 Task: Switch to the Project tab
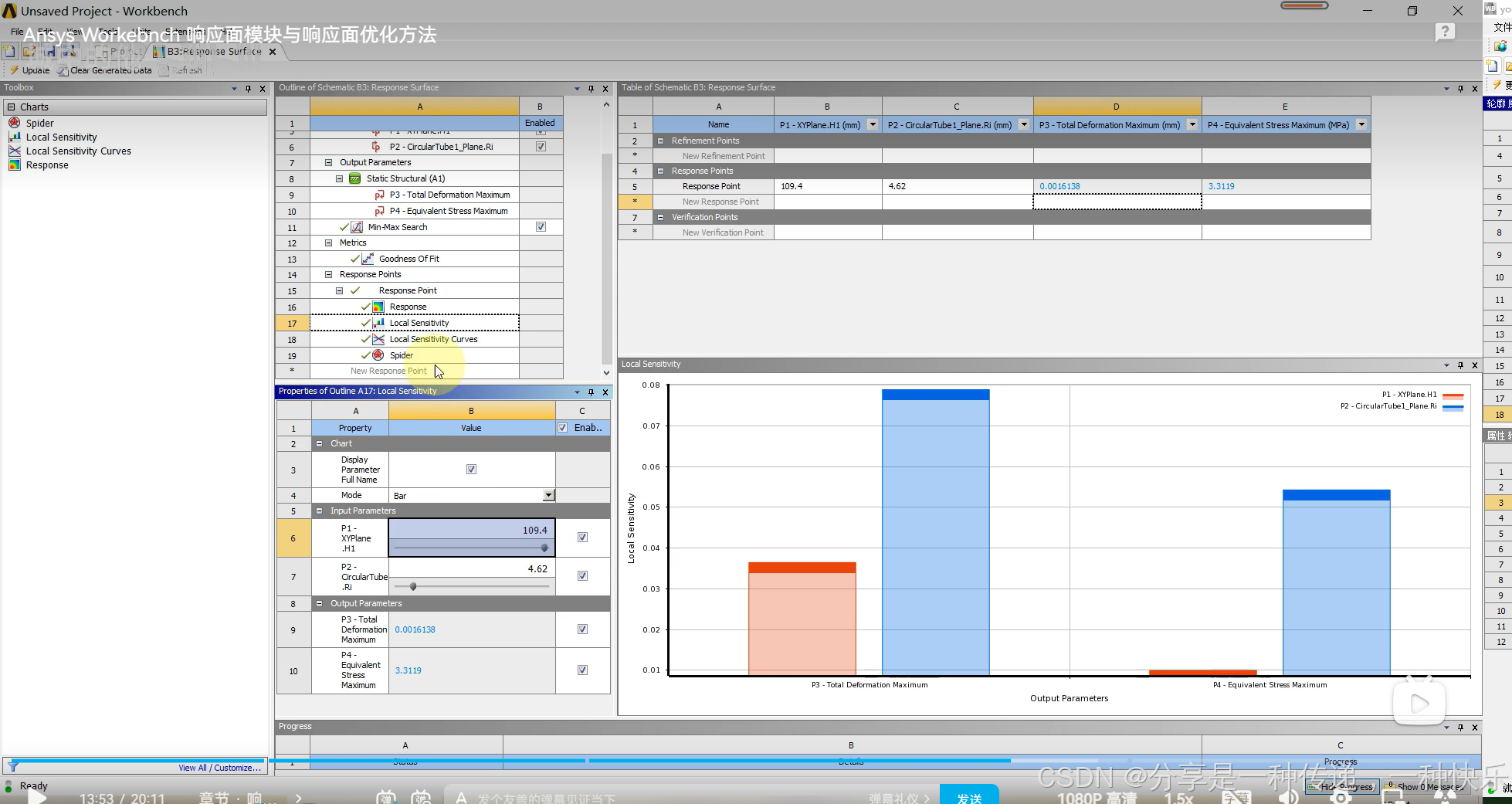(x=120, y=52)
